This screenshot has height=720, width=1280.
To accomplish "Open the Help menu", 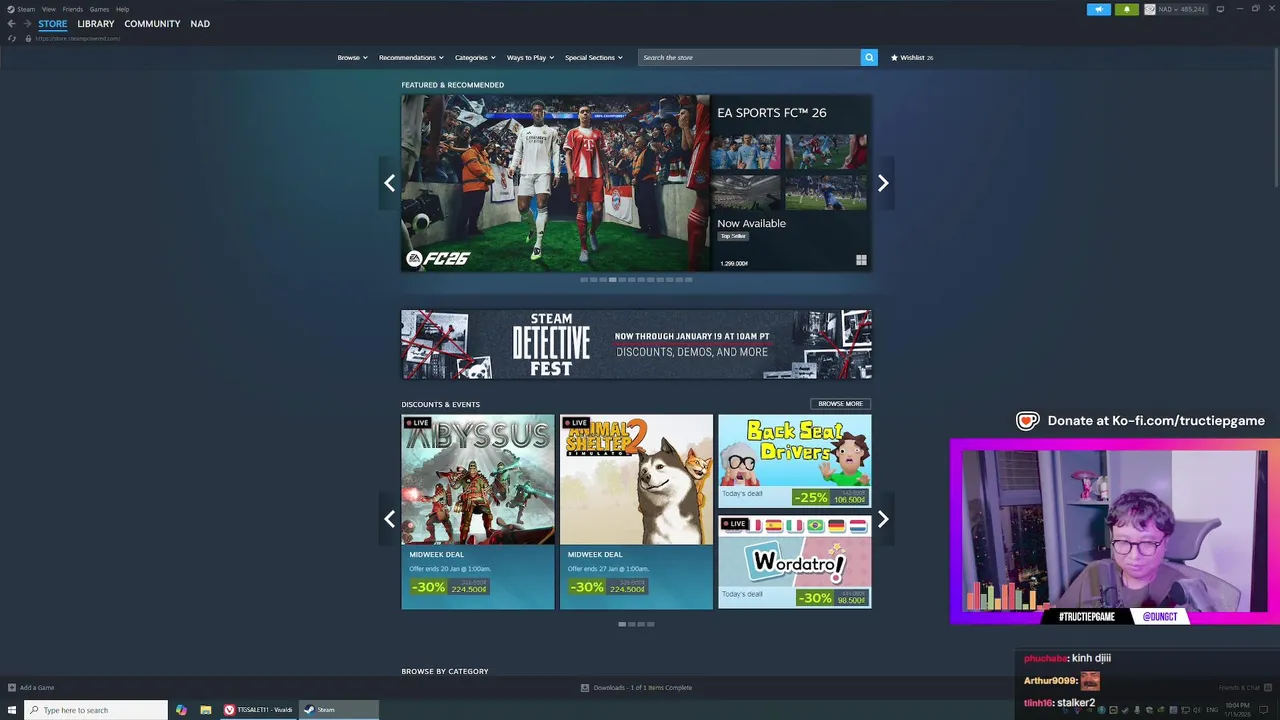I will [122, 9].
